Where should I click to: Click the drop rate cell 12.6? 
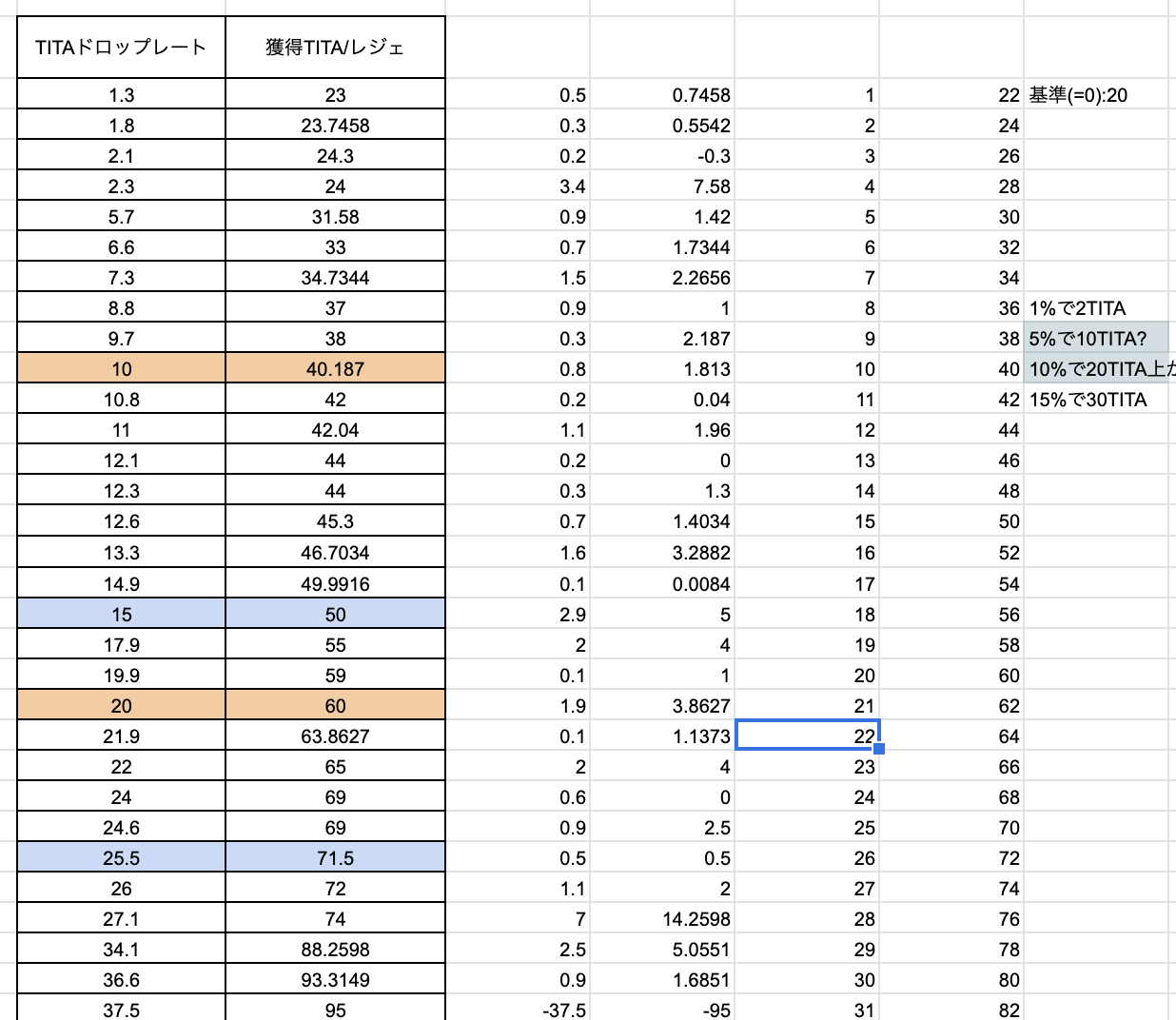click(x=122, y=520)
